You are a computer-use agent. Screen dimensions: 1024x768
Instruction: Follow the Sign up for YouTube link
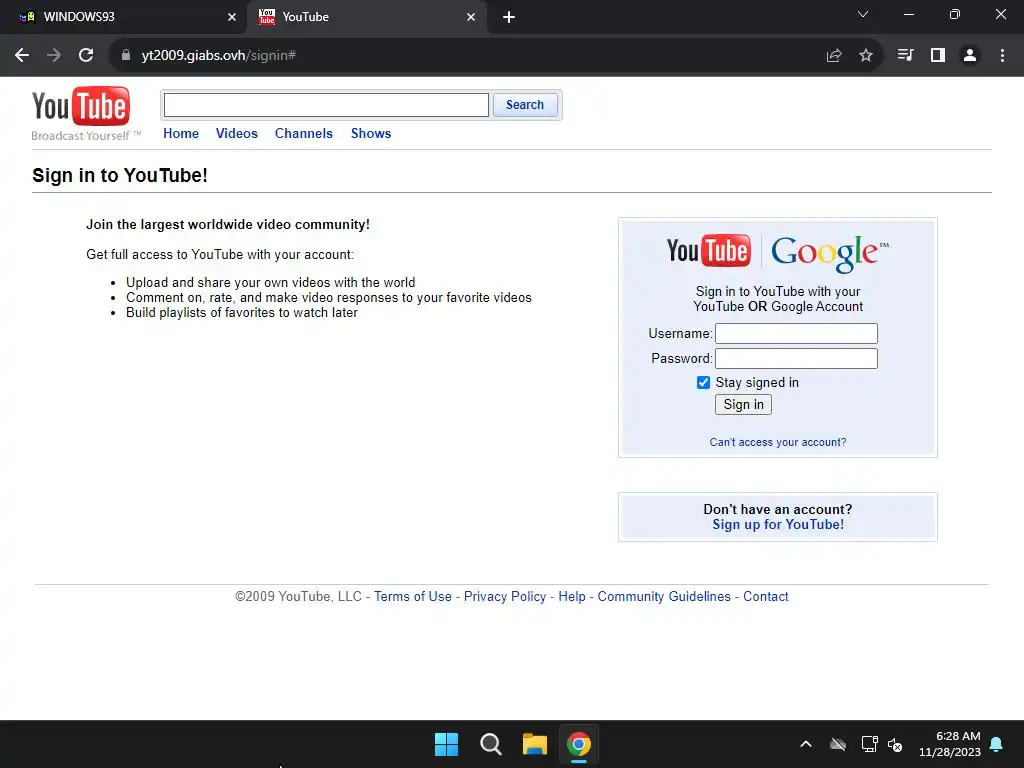click(778, 524)
